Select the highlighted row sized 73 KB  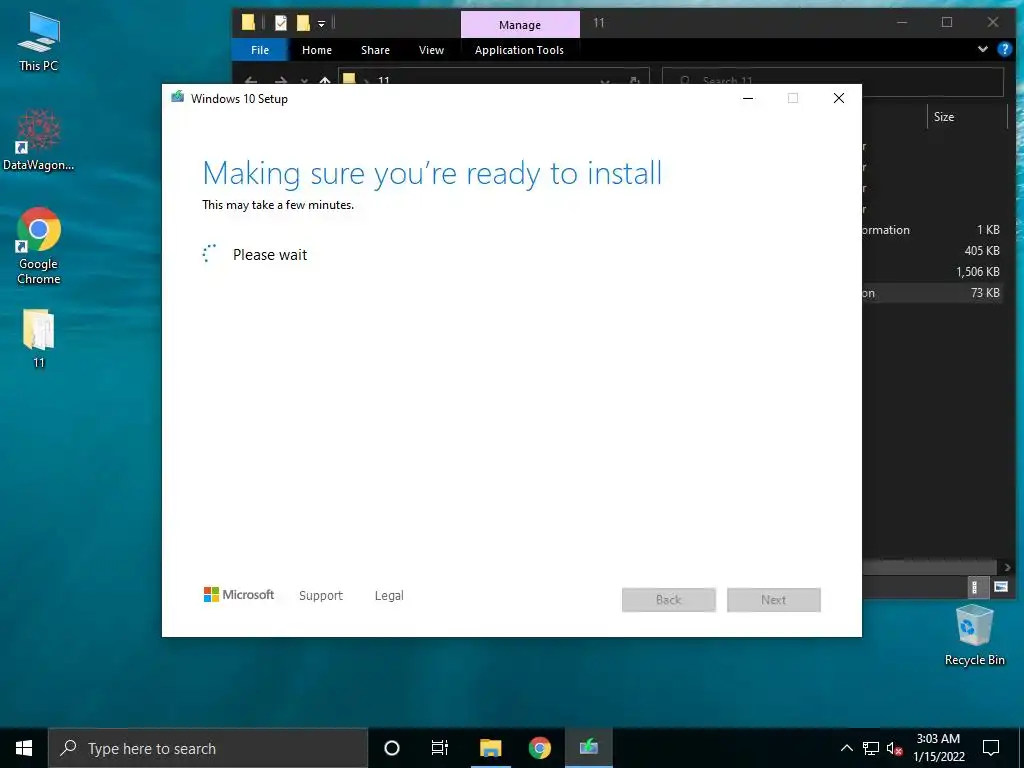pyautogui.click(x=933, y=293)
